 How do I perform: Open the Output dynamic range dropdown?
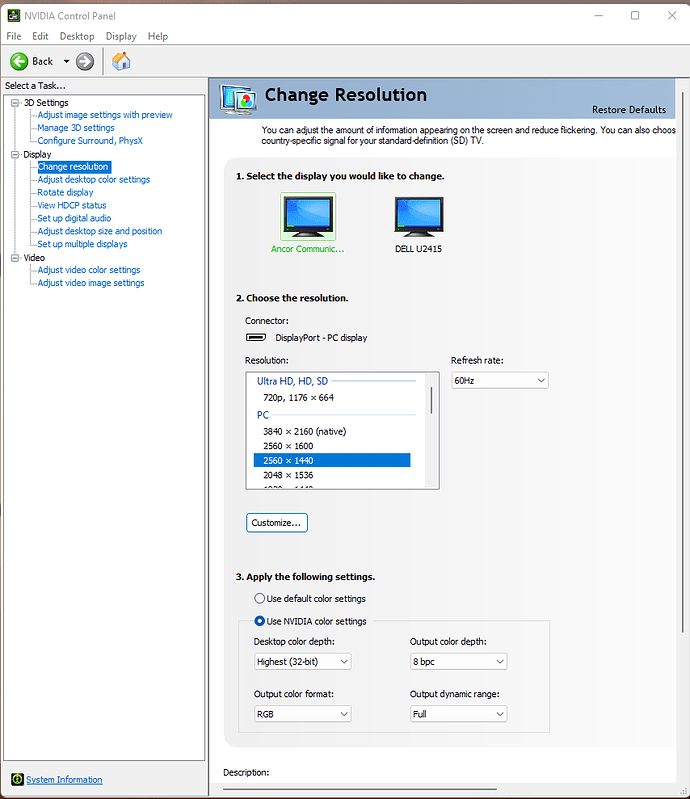tap(458, 714)
